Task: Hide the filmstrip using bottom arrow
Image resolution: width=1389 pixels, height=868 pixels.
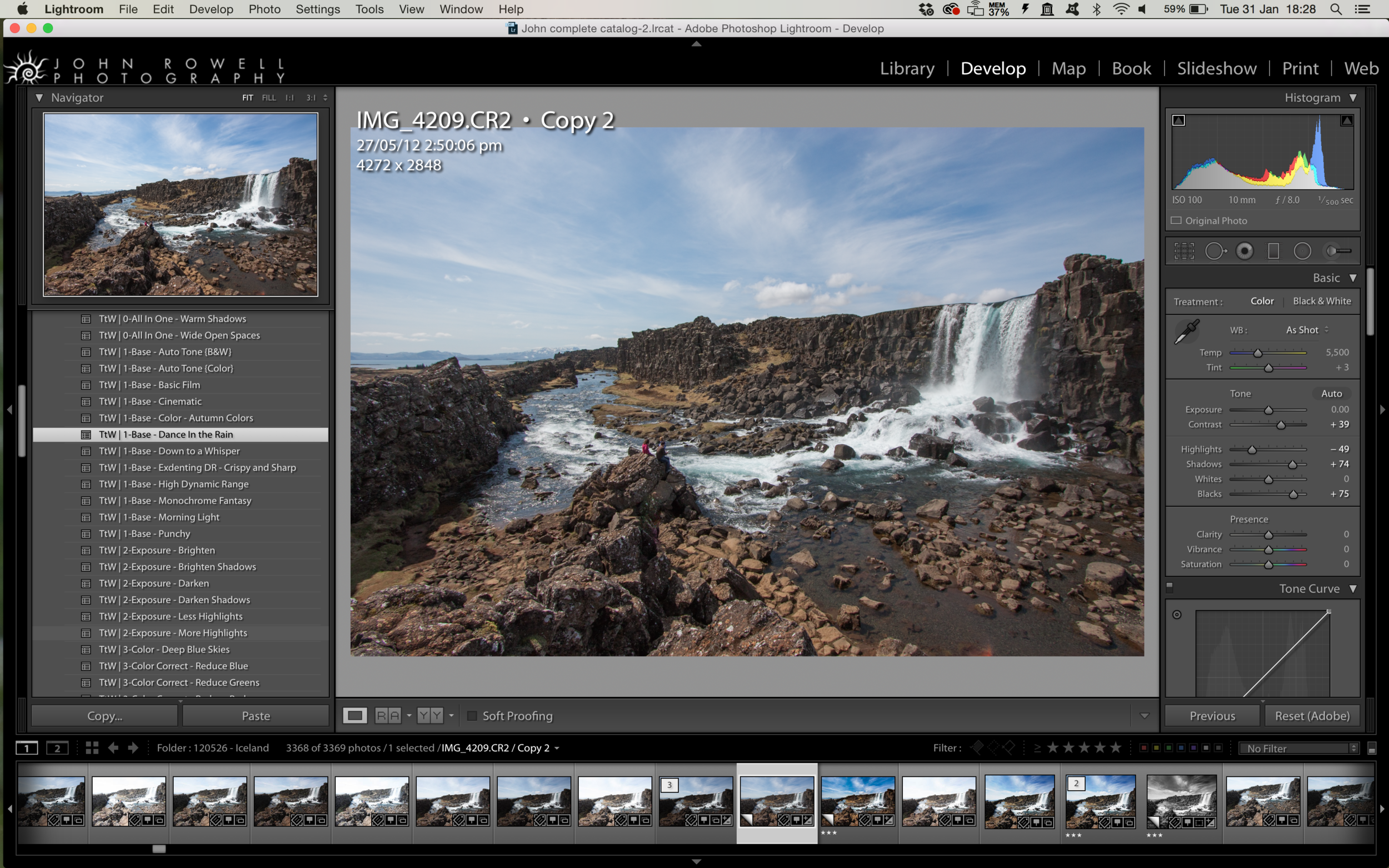Action: (696, 861)
